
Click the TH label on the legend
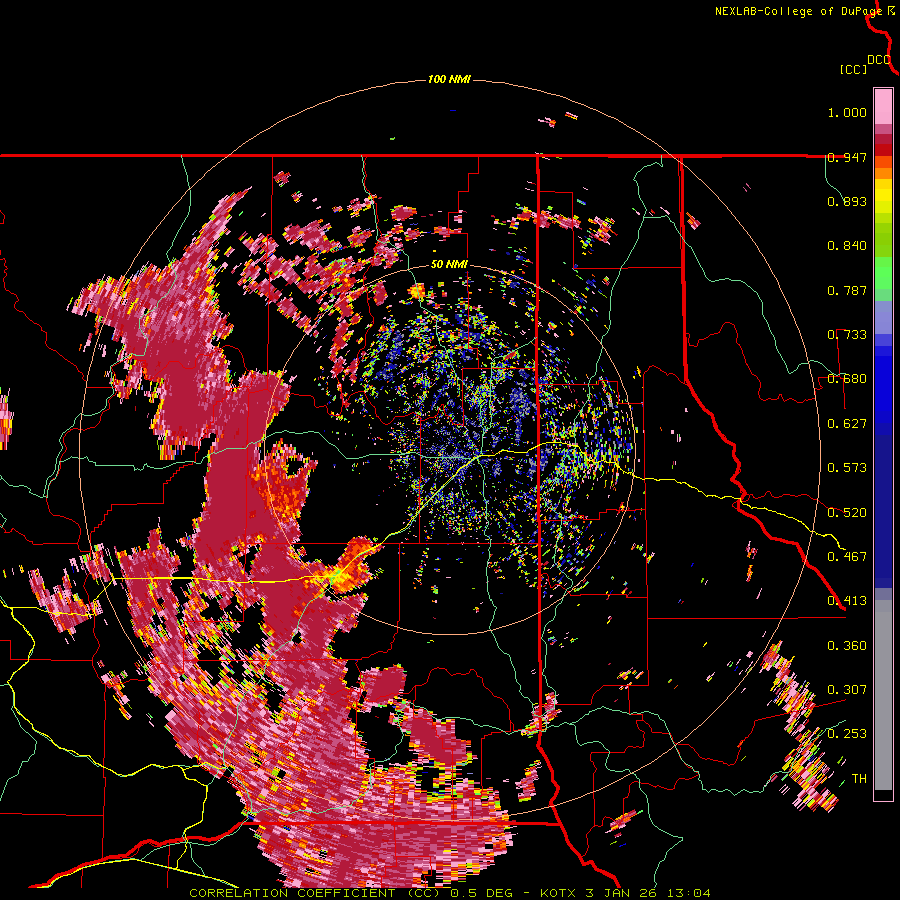pos(859,779)
